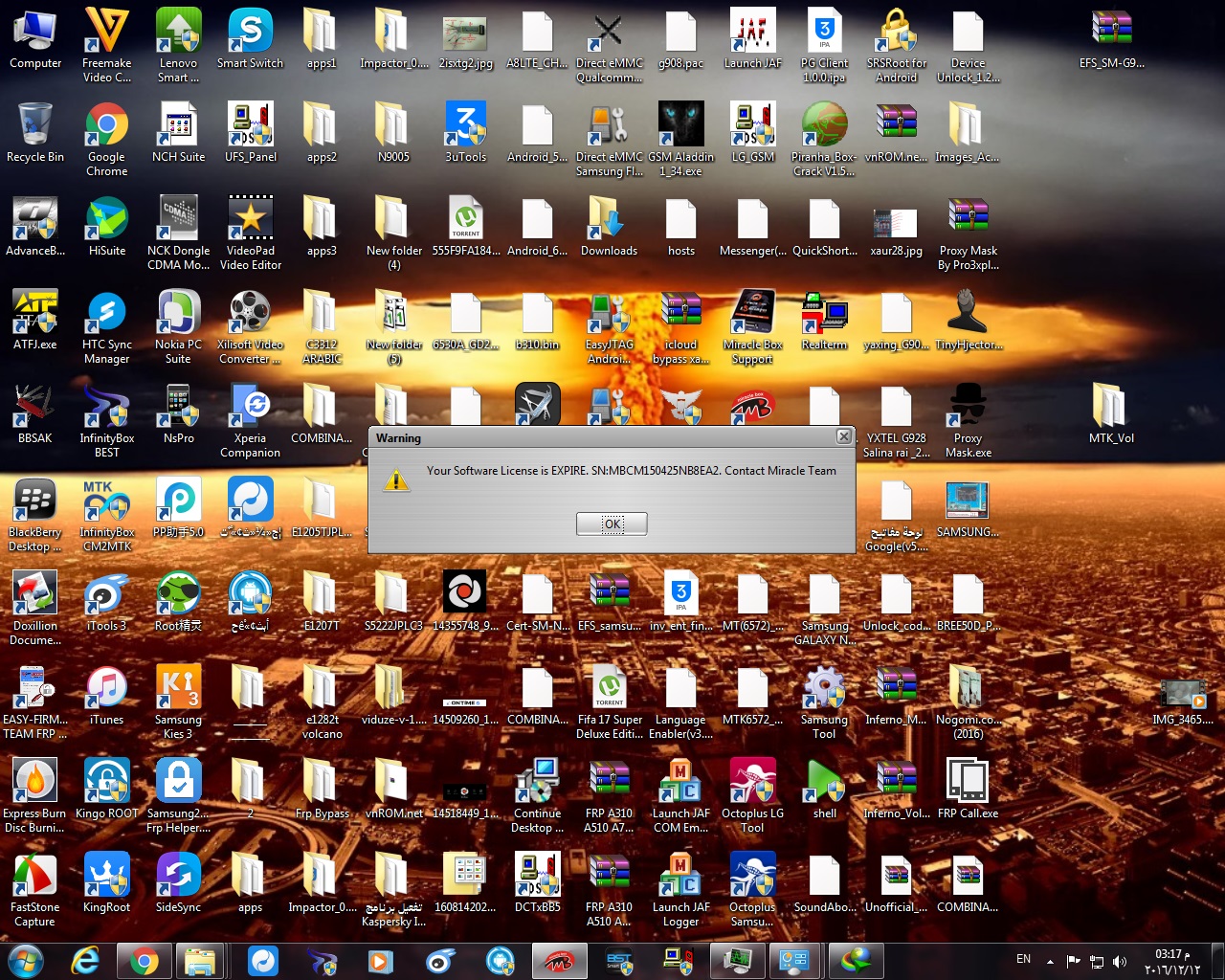This screenshot has width=1225, height=980.
Task: Select the Doxillion Document Converter shortcut
Action: (35, 609)
